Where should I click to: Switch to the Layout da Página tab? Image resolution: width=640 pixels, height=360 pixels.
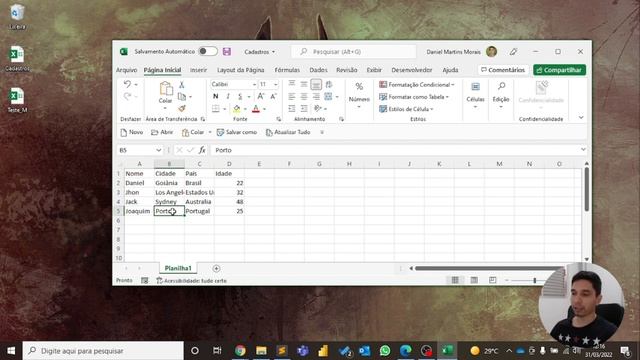(240, 70)
